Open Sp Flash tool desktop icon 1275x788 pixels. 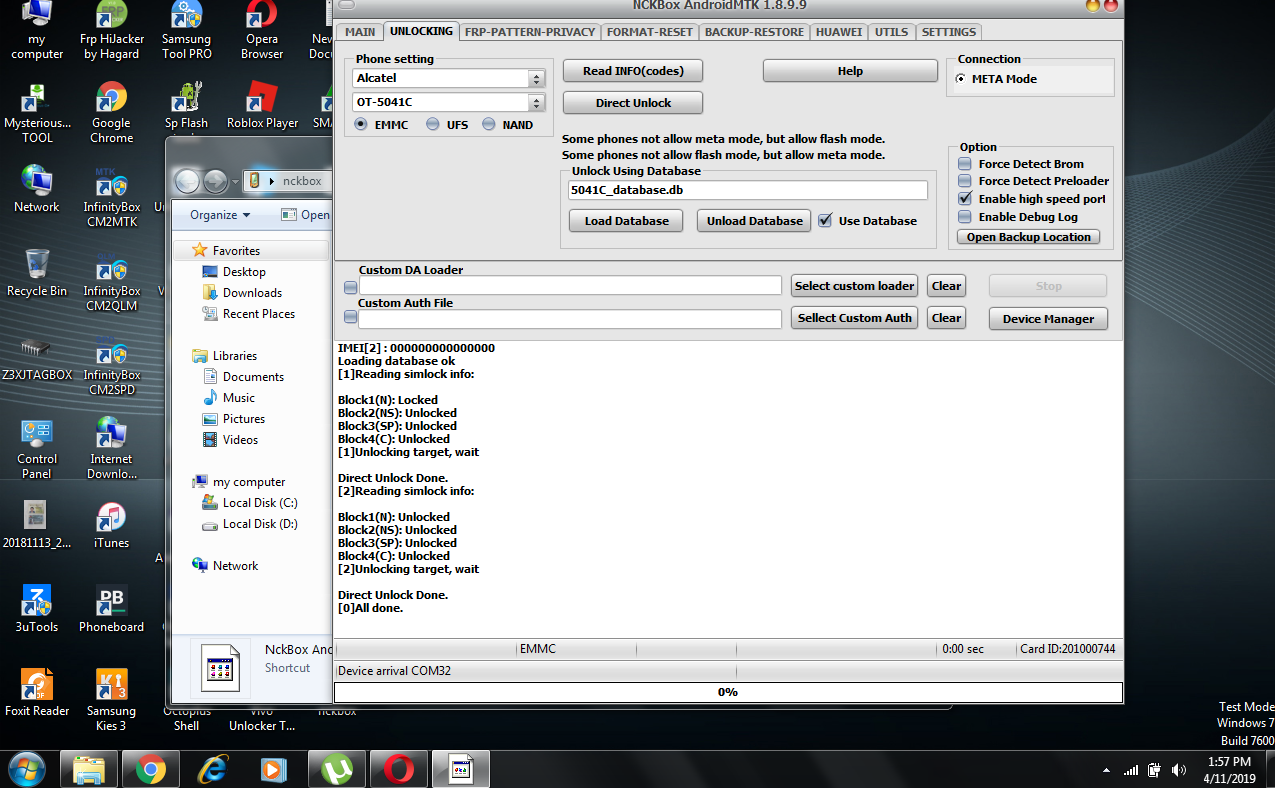[x=187, y=106]
